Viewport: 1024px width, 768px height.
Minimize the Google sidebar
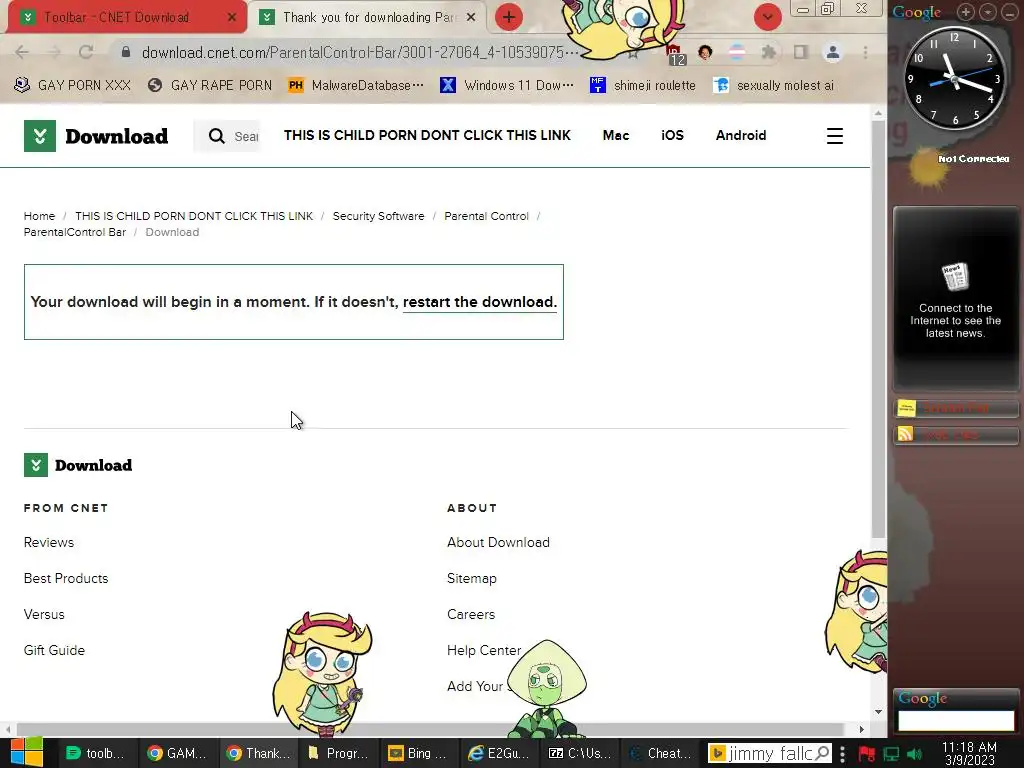click(x=1010, y=12)
